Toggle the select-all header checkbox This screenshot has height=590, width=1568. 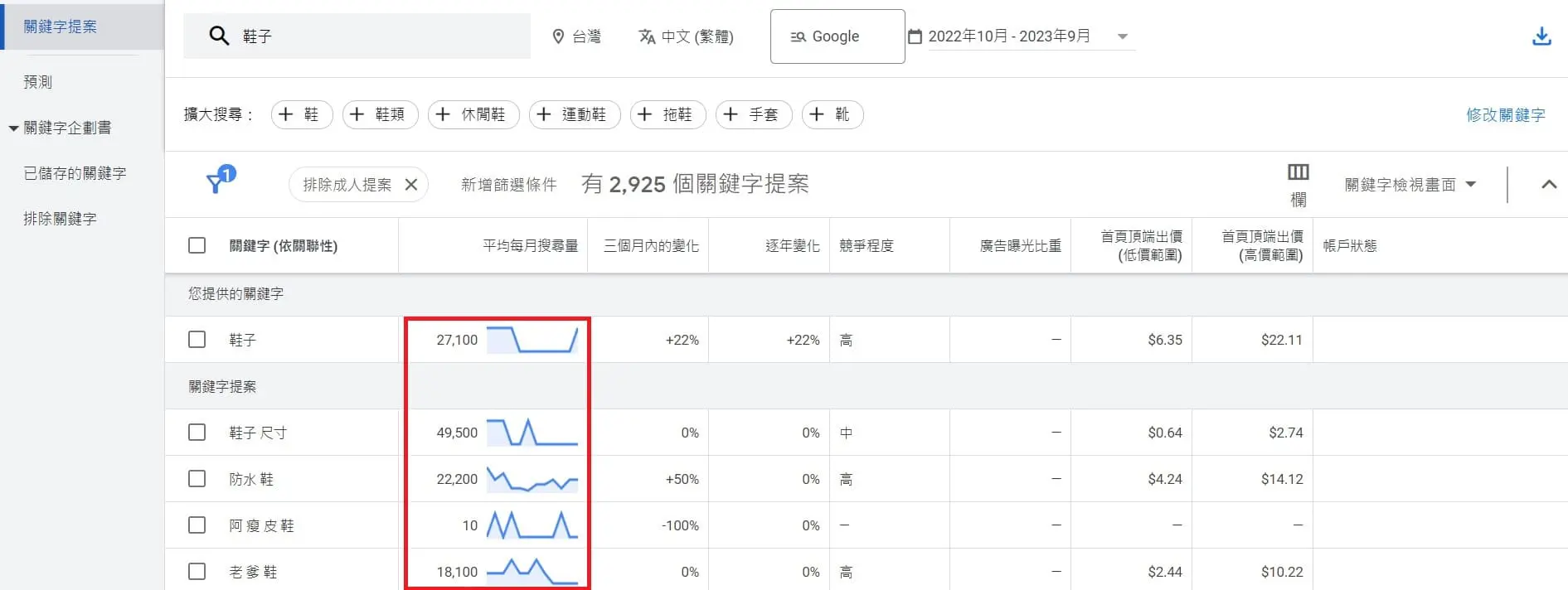[197, 245]
